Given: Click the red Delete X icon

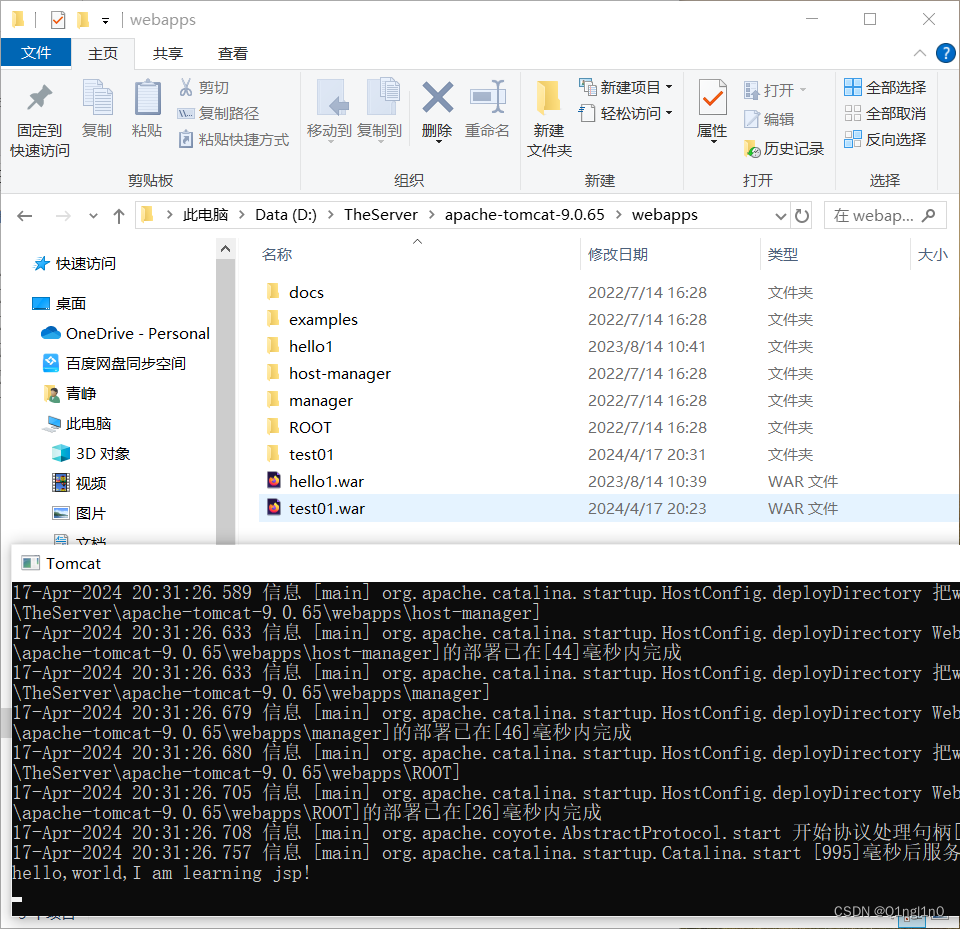Looking at the screenshot, I should pos(437,97).
